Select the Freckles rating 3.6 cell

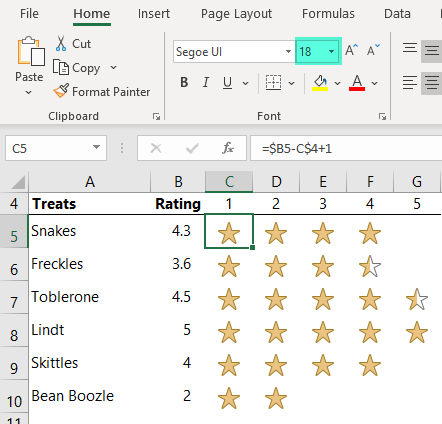click(178, 264)
